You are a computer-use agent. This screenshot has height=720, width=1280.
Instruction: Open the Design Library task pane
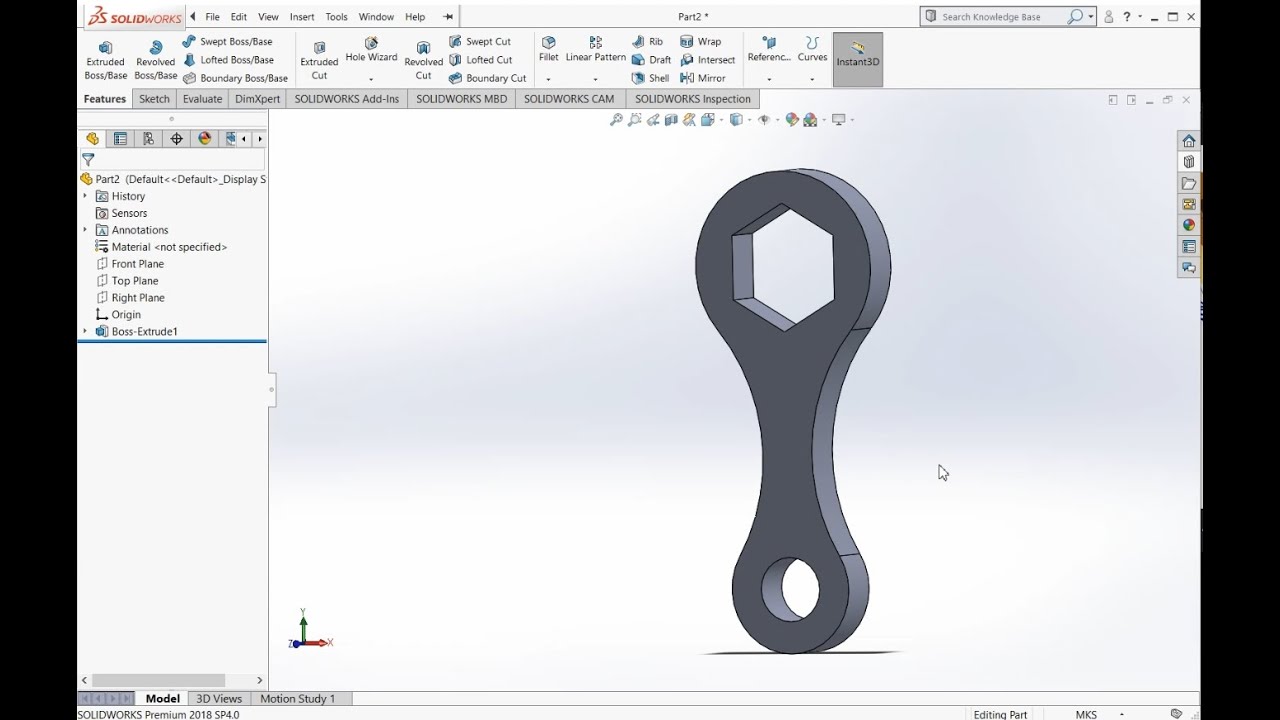pyautogui.click(x=1189, y=162)
